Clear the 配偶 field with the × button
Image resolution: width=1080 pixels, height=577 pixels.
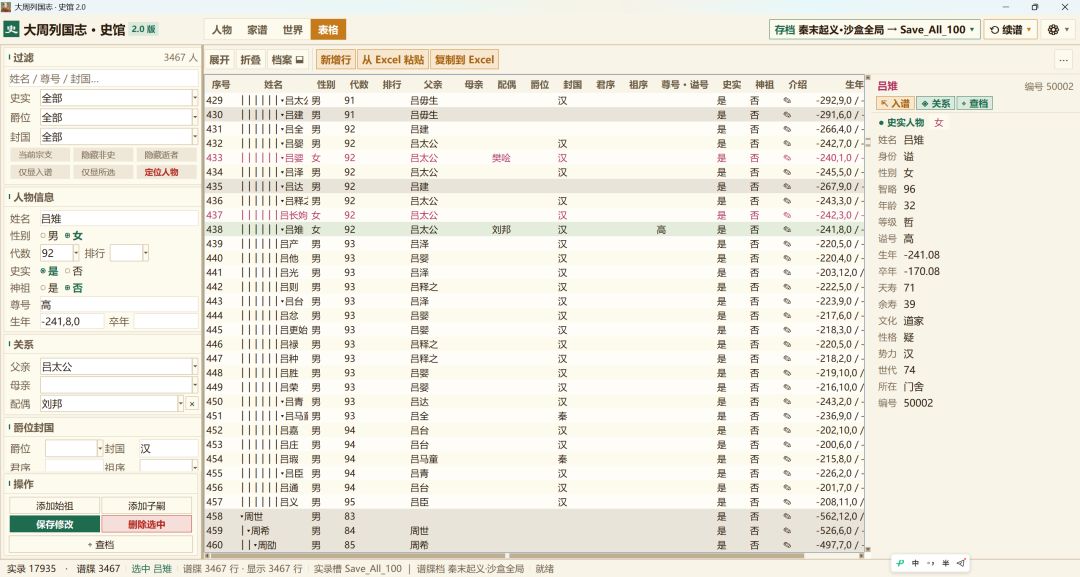pyautogui.click(x=192, y=404)
